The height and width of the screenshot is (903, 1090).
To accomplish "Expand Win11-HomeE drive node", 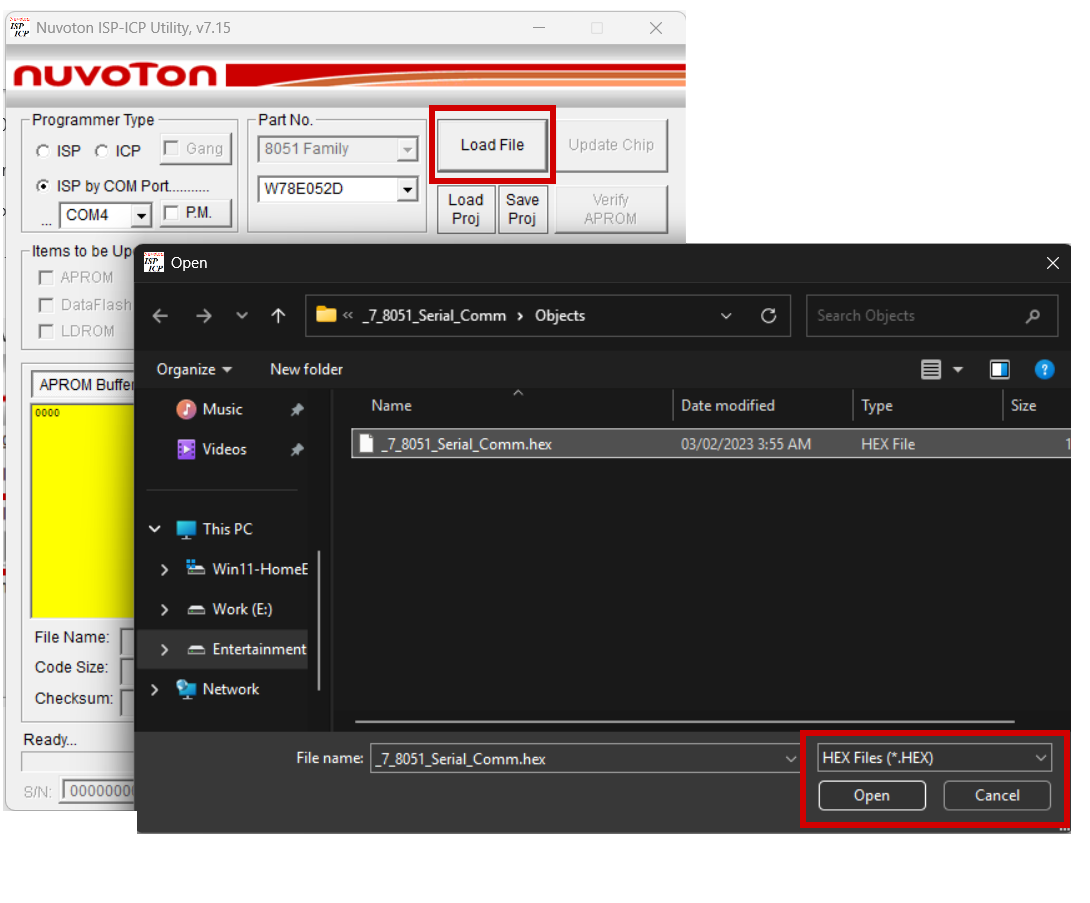I will (x=164, y=569).
